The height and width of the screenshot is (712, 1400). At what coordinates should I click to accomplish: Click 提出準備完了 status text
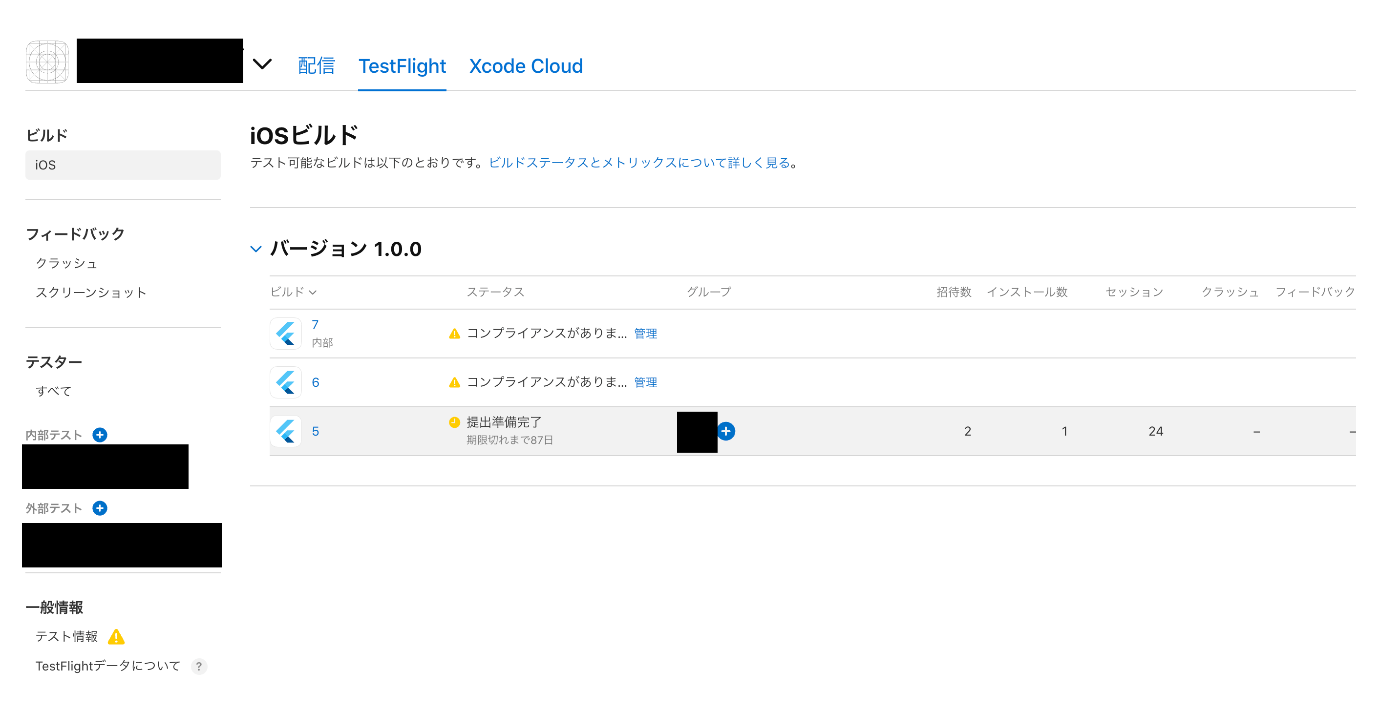504,423
